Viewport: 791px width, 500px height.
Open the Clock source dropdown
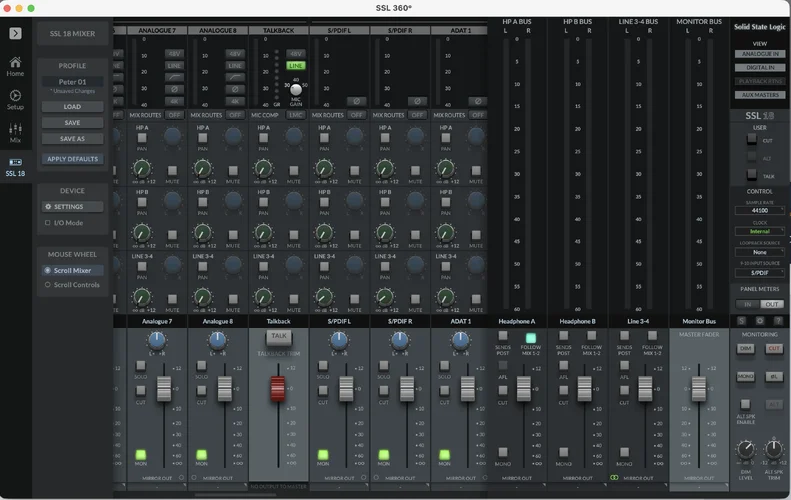[760, 231]
